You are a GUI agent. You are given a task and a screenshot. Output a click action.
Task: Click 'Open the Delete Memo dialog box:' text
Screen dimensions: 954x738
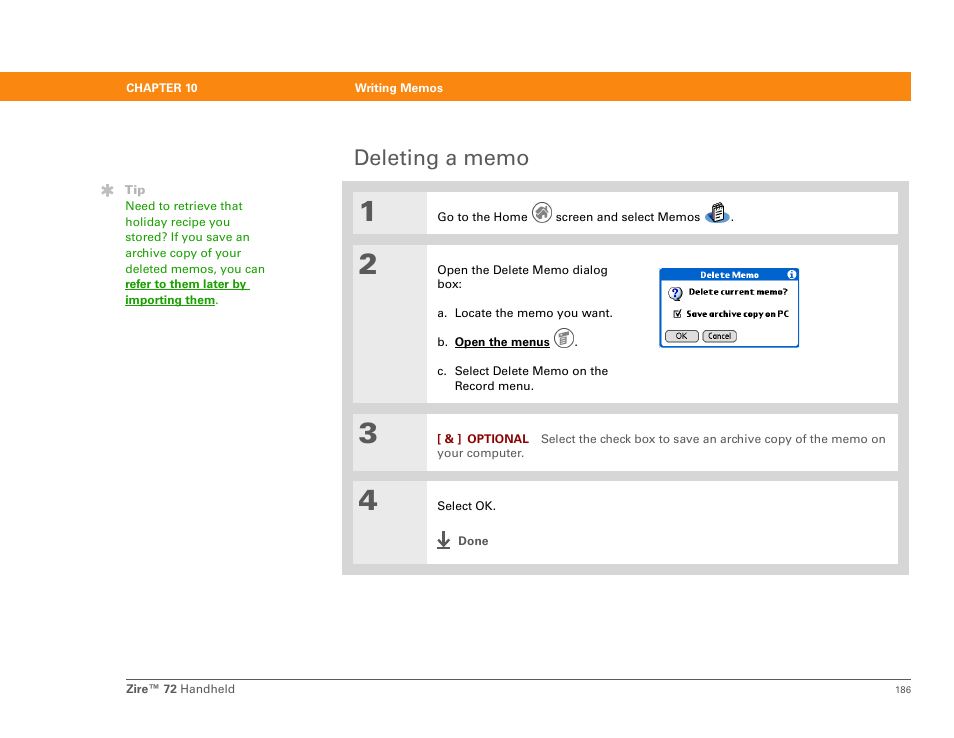pyautogui.click(x=522, y=277)
